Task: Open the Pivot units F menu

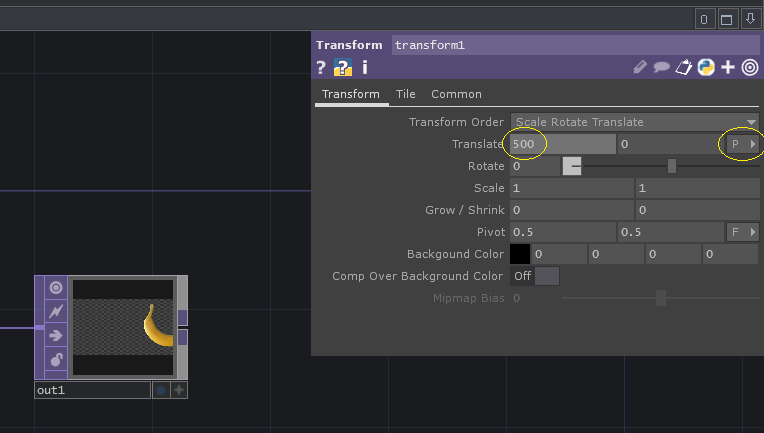Action: tap(743, 233)
